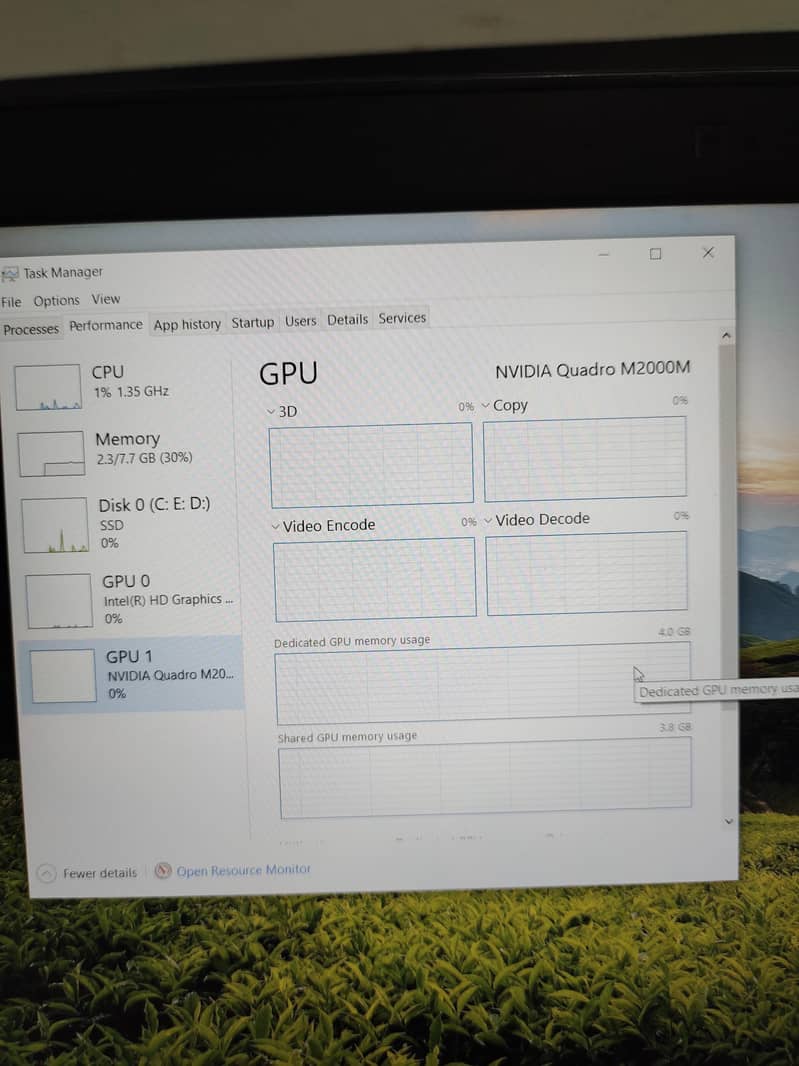Go to the Users tab
This screenshot has width=799, height=1066.
coord(300,321)
